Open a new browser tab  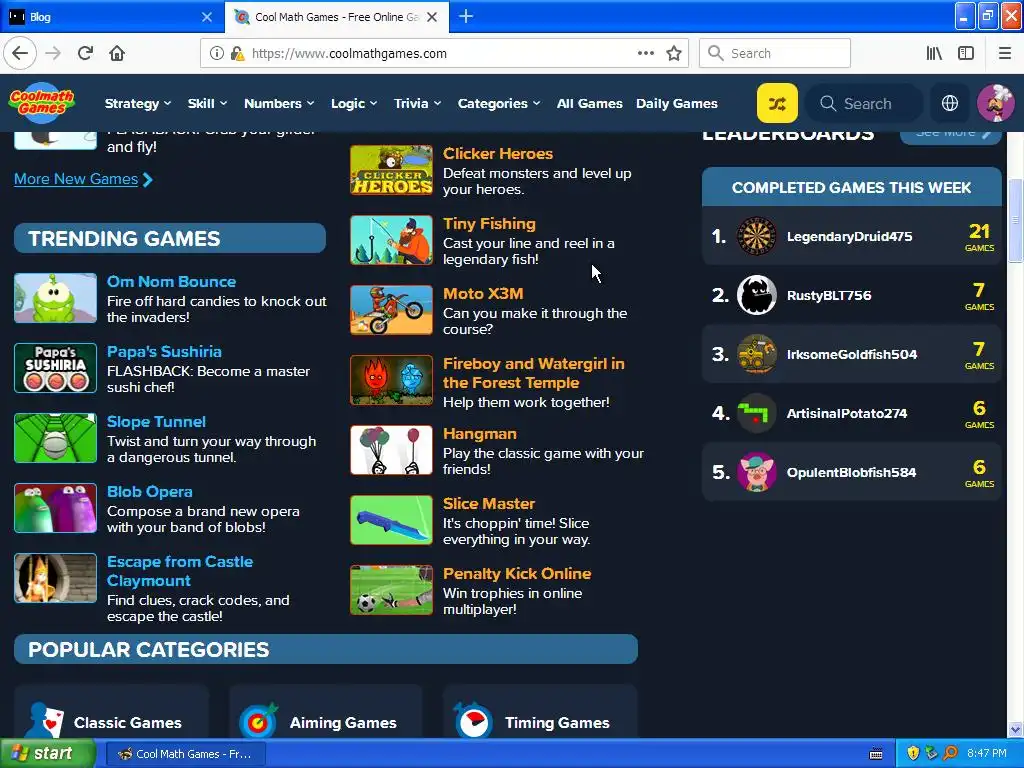(466, 16)
